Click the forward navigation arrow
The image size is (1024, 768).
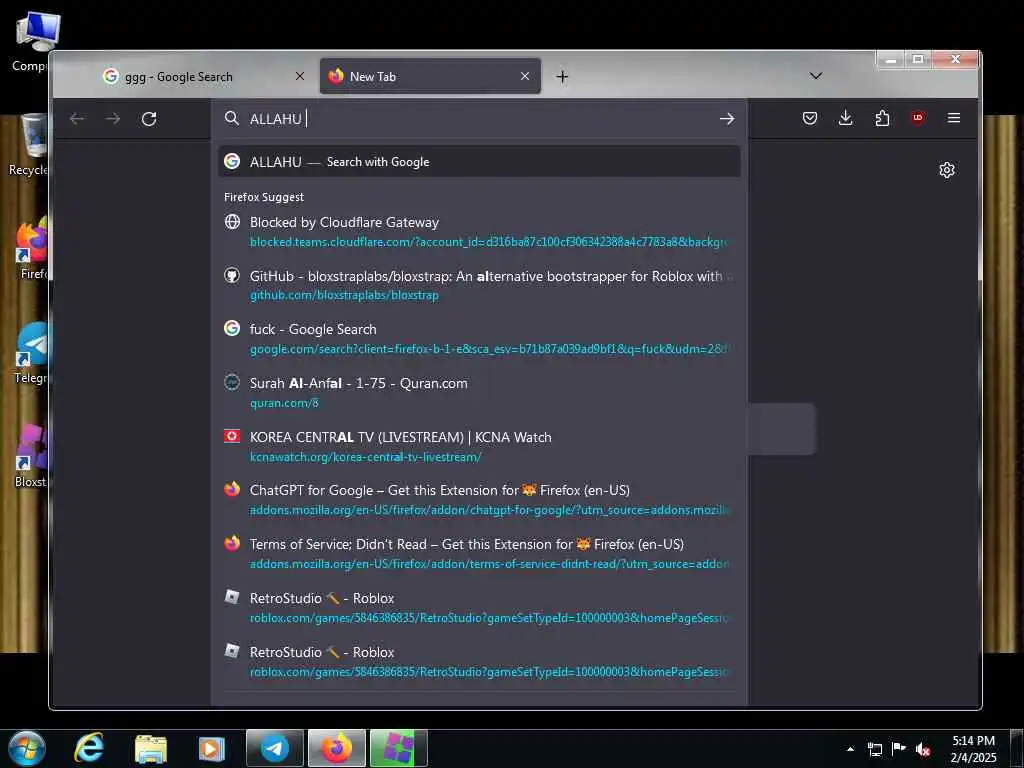tap(113, 119)
